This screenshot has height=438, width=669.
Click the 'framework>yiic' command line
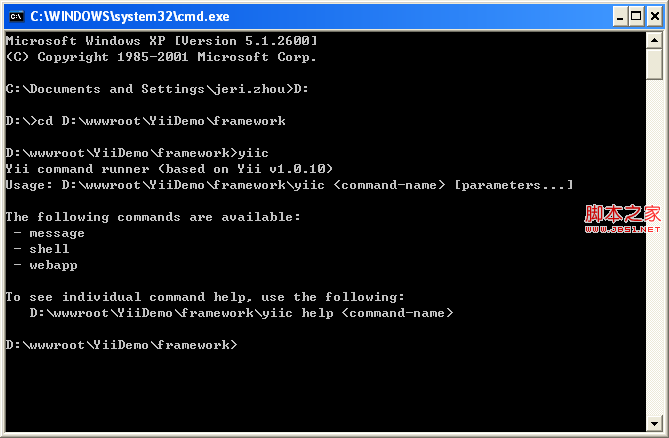click(137, 153)
